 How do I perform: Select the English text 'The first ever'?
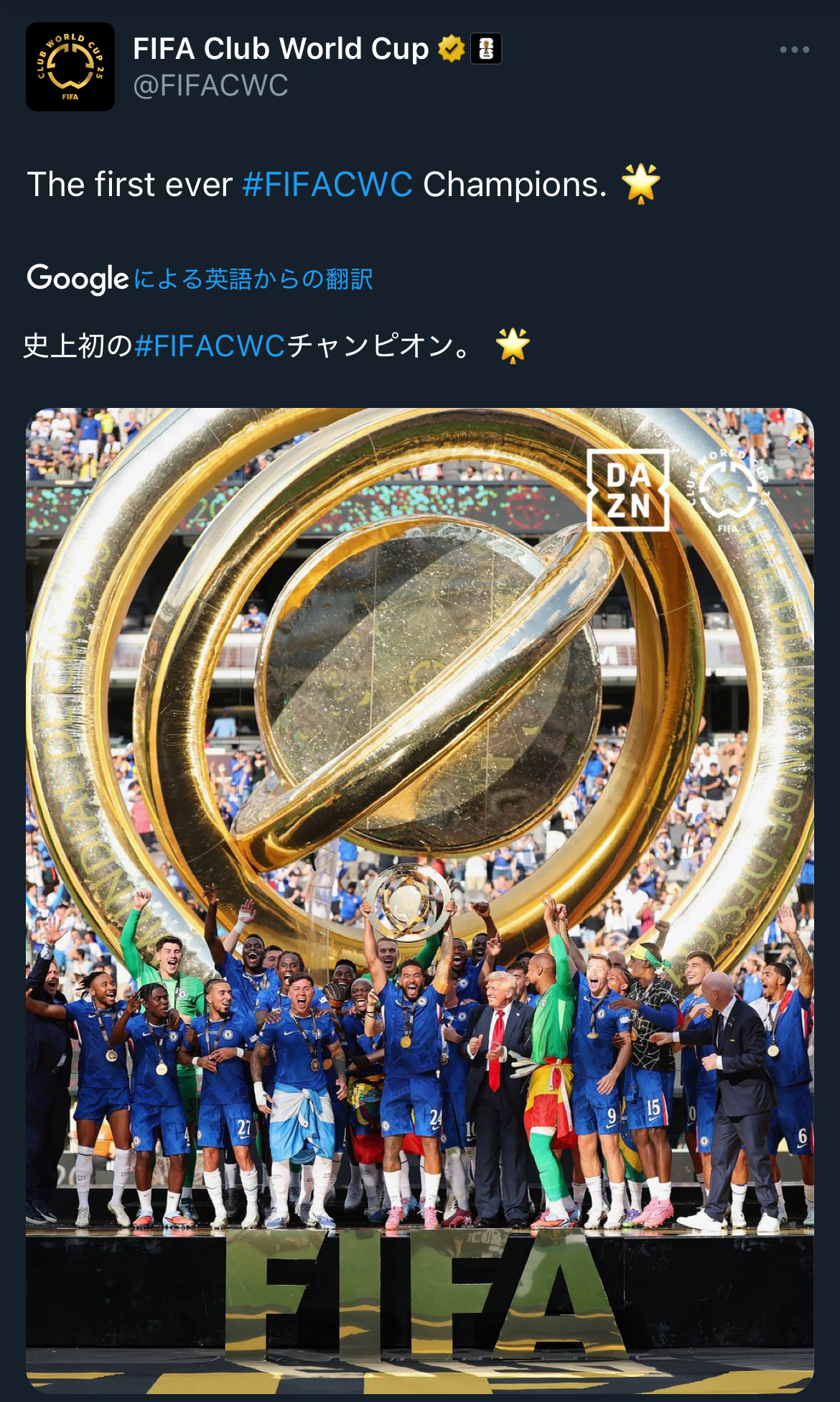(129, 185)
